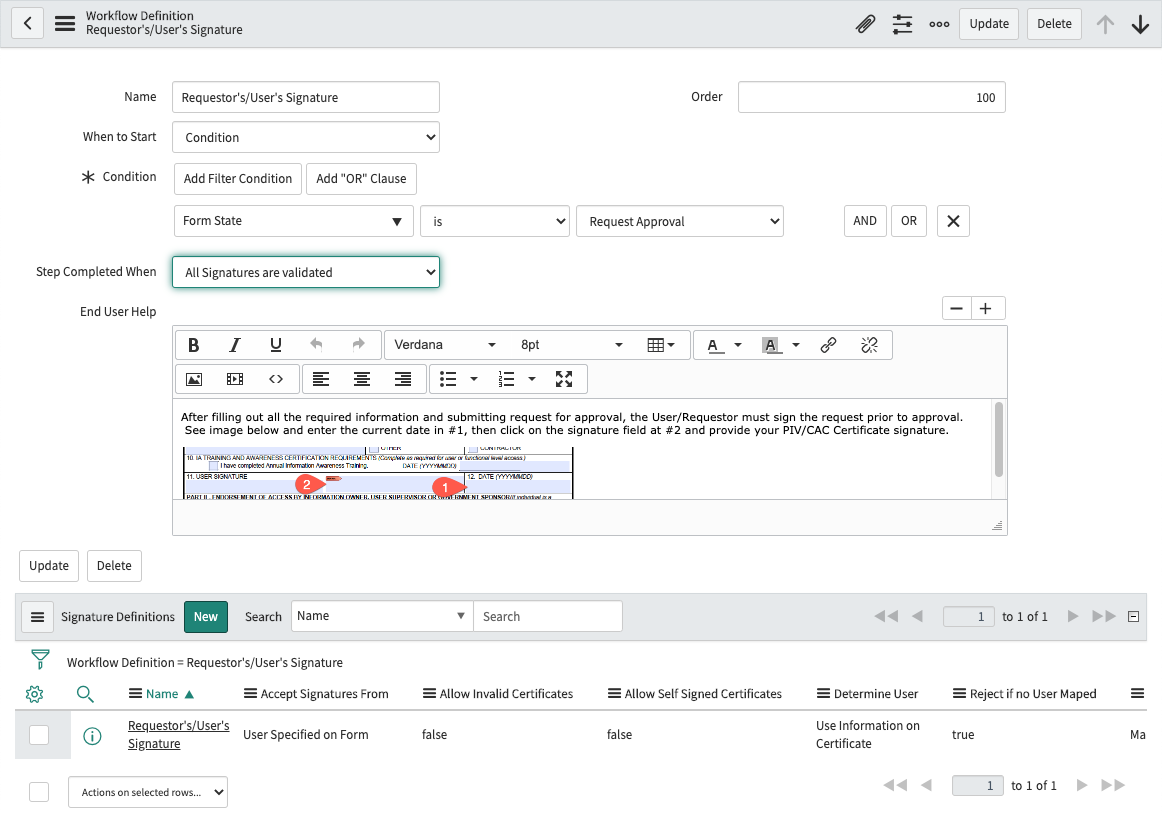Image resolution: width=1162 pixels, height=816 pixels.
Task: Open Requestor's/User's Signature record link
Action: coord(179,734)
